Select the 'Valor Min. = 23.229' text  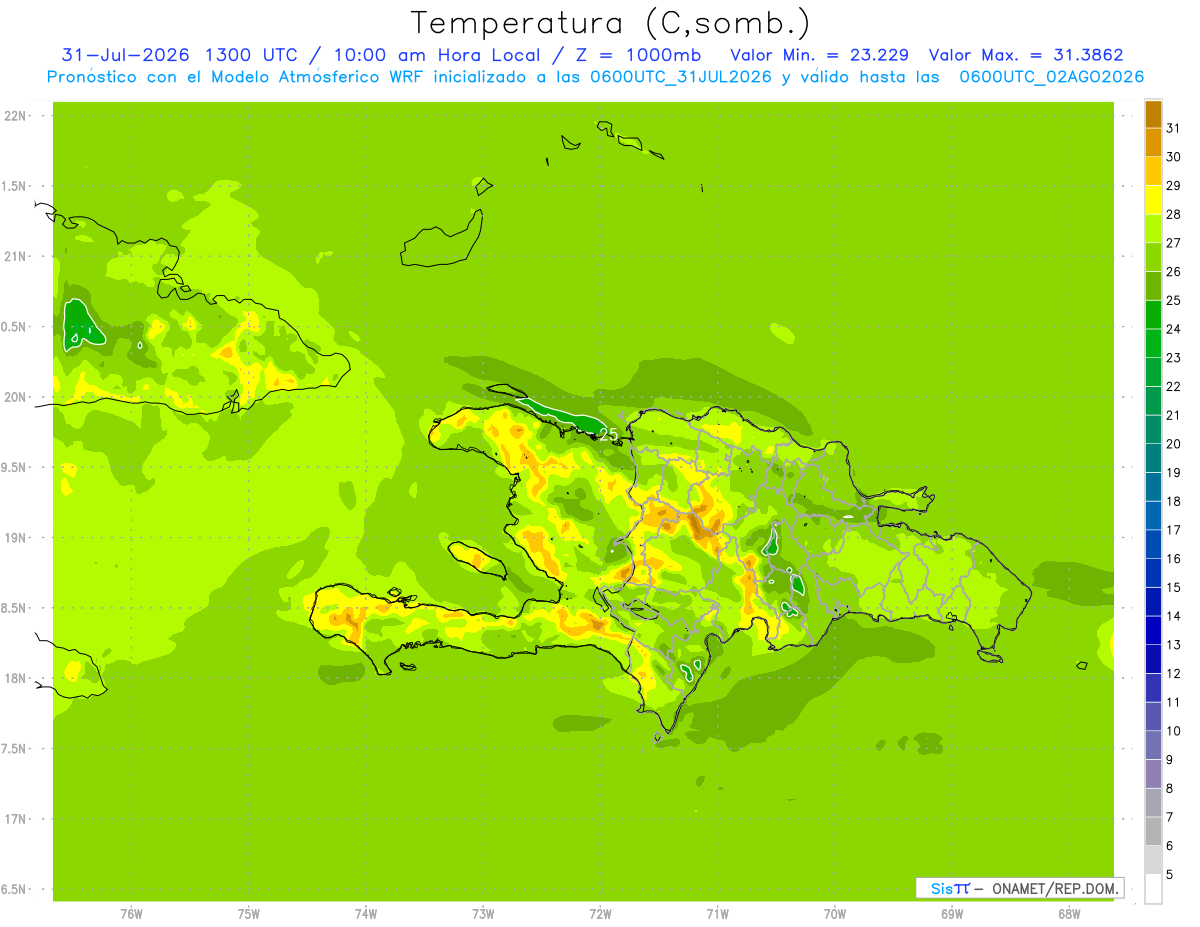click(x=819, y=55)
